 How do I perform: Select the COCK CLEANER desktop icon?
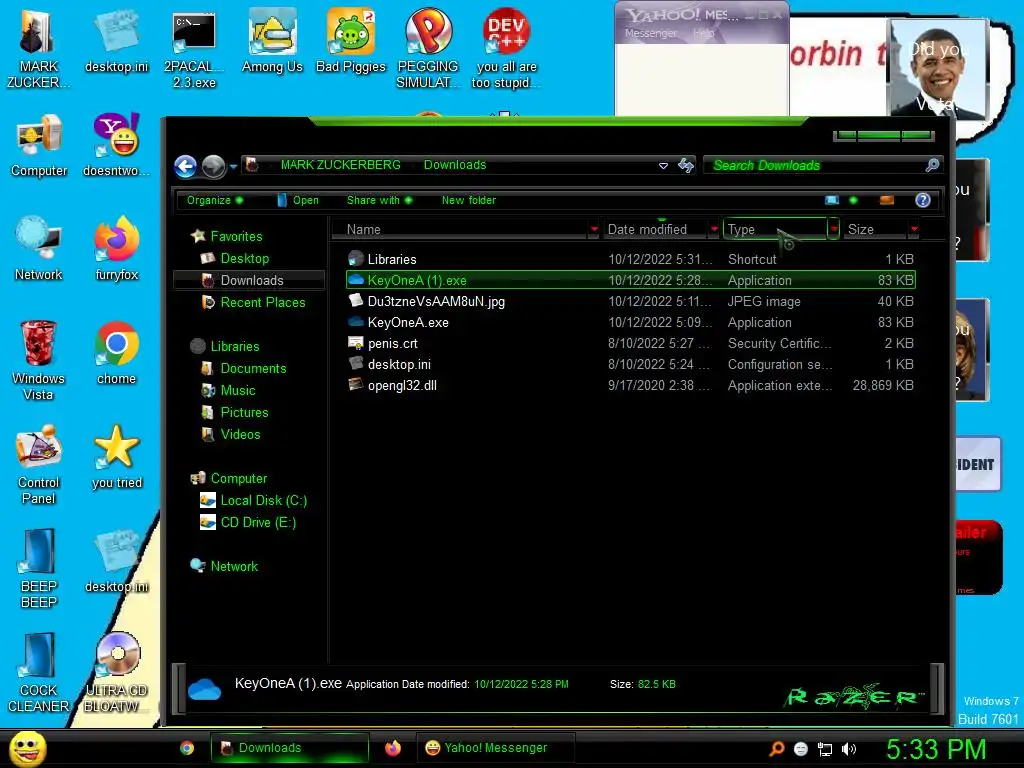click(38, 673)
